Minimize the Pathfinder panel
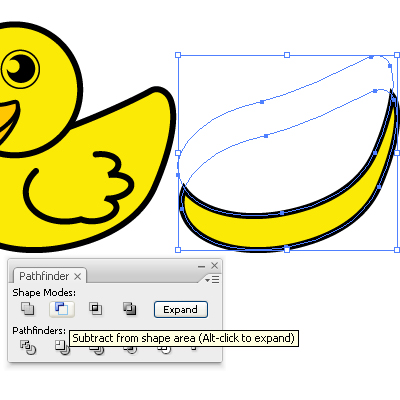Screen dimensions: 400x400 [201, 266]
